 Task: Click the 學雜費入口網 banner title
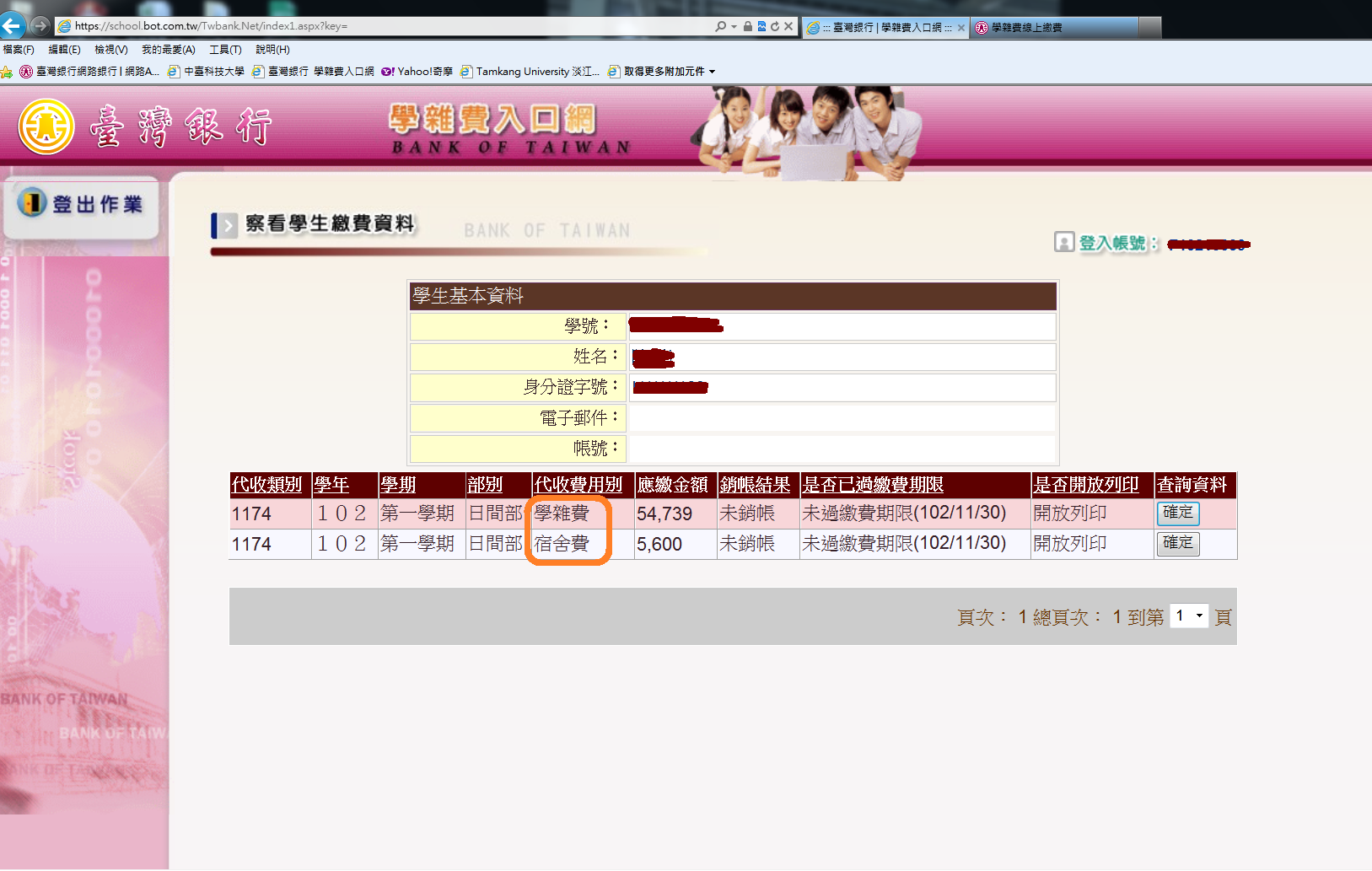492,119
